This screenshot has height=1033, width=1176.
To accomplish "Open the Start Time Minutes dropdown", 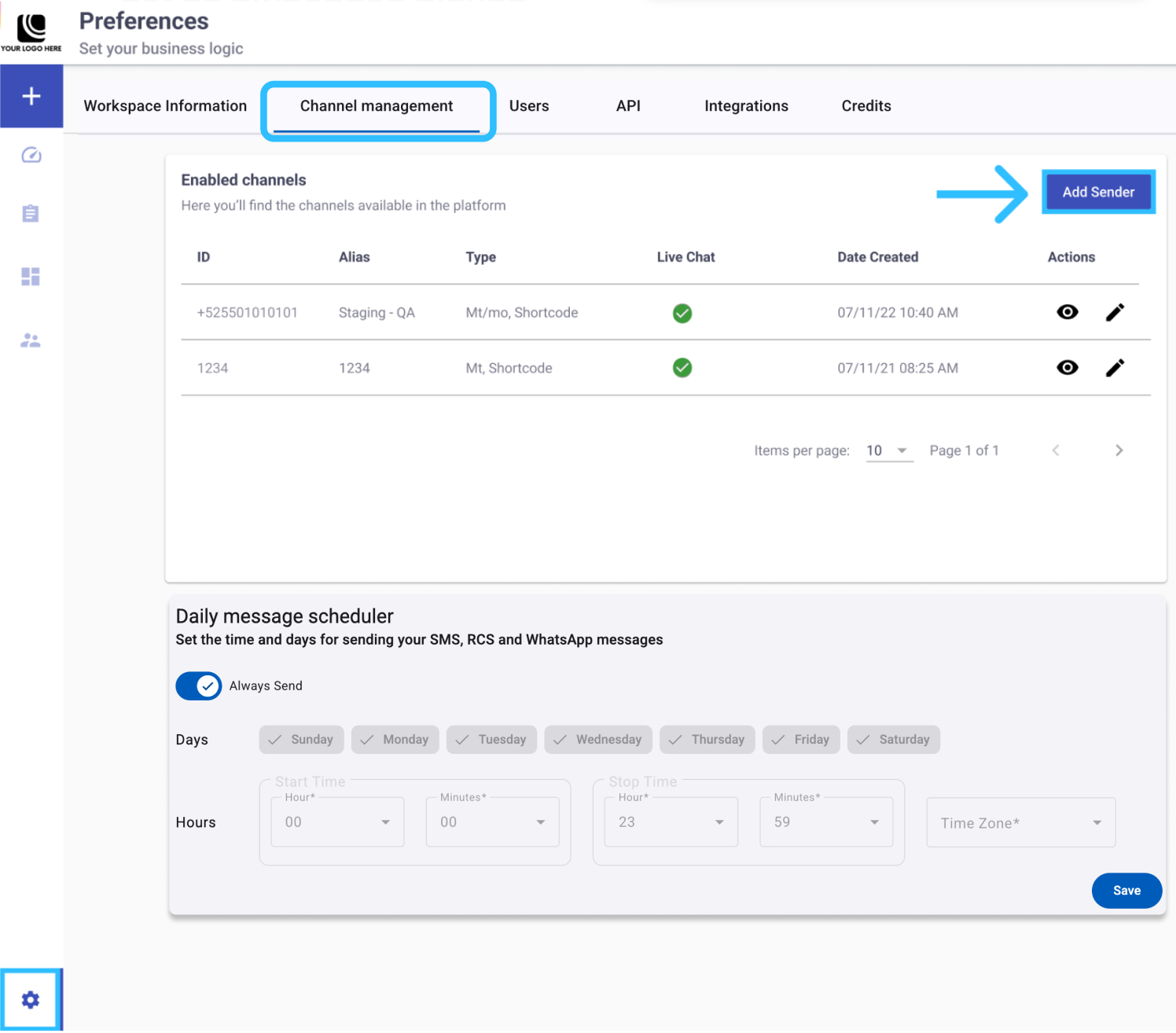I will pos(493,822).
